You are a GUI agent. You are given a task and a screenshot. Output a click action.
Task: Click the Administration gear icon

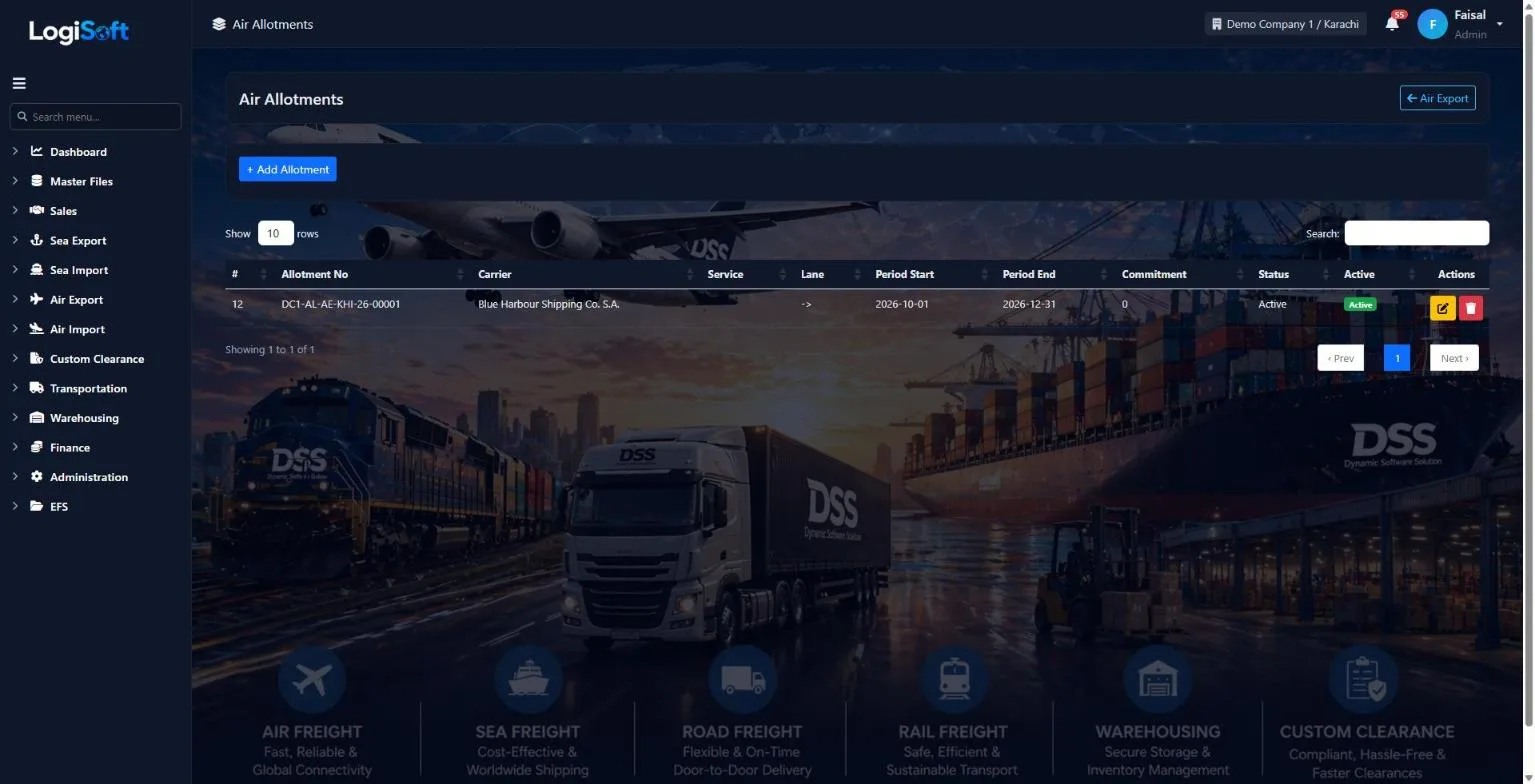coord(37,477)
